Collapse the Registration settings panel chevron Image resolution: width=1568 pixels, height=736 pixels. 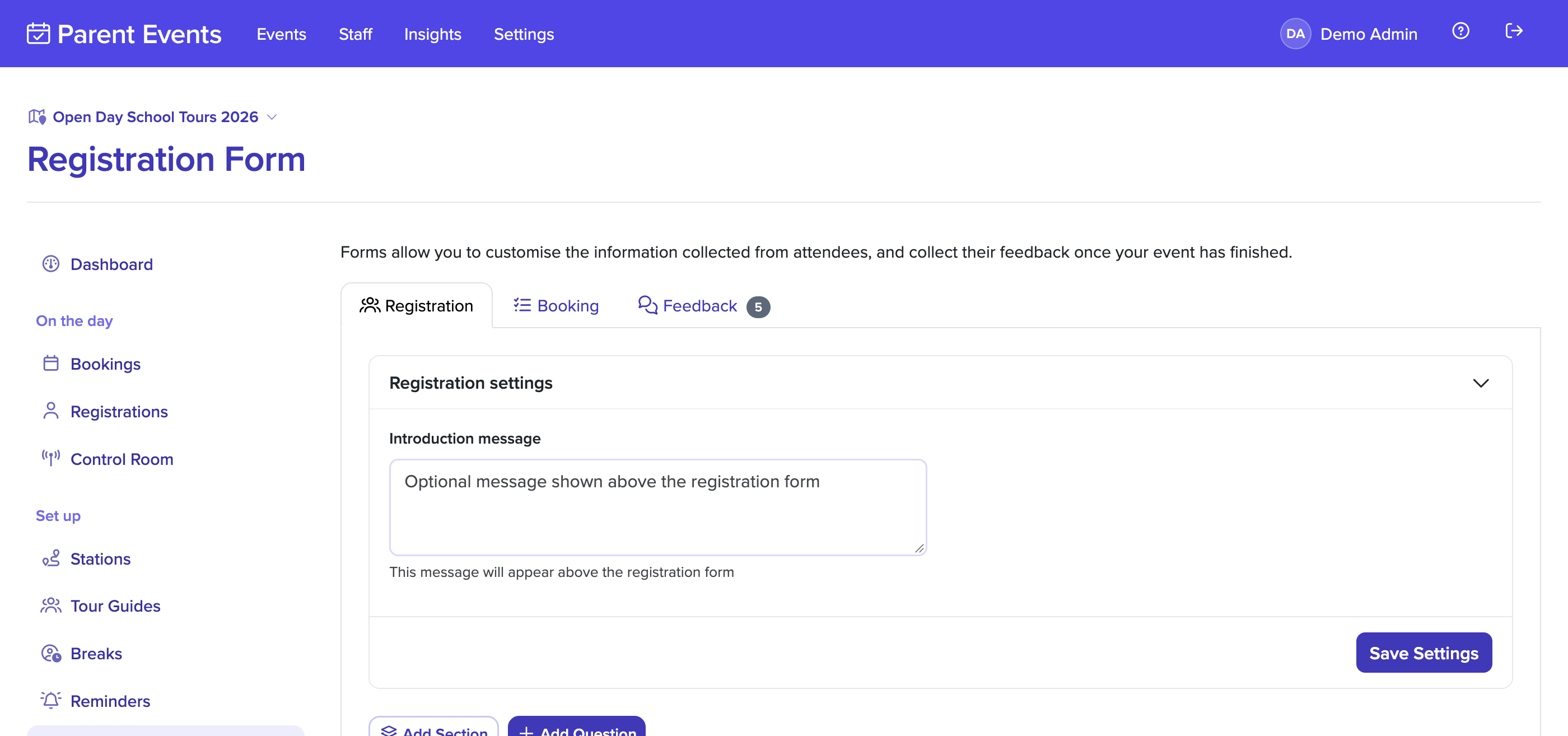tap(1480, 383)
